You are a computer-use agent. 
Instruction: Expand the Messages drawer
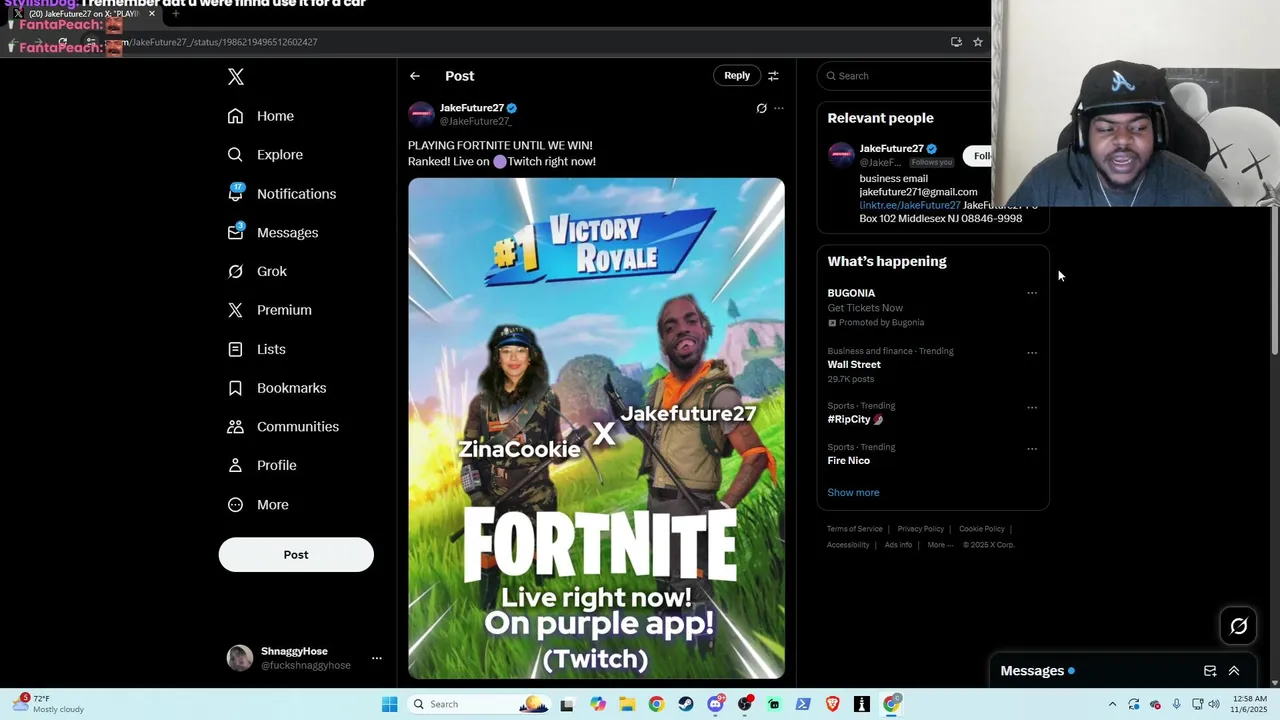1234,671
